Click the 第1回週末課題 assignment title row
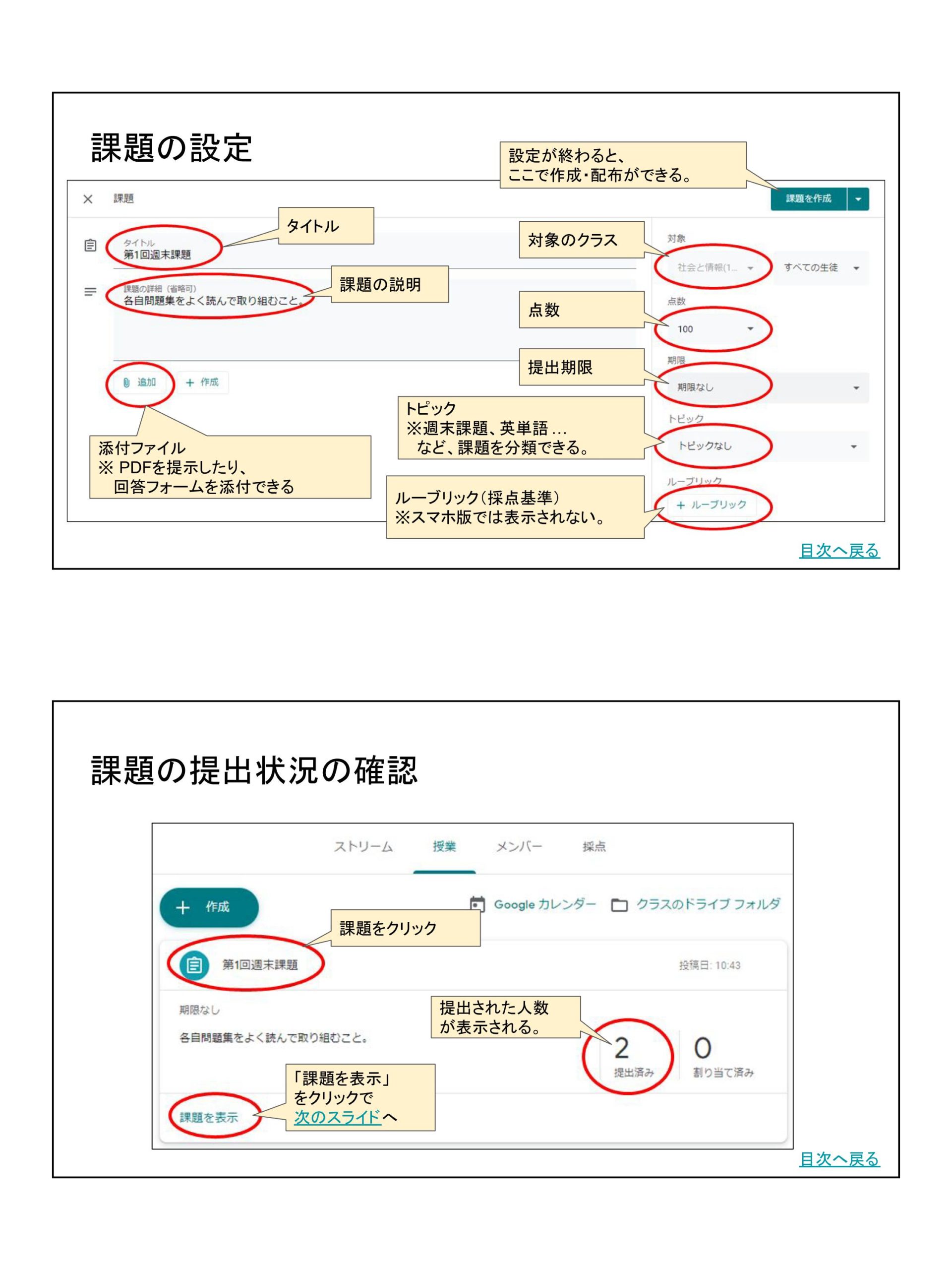 click(x=473, y=966)
